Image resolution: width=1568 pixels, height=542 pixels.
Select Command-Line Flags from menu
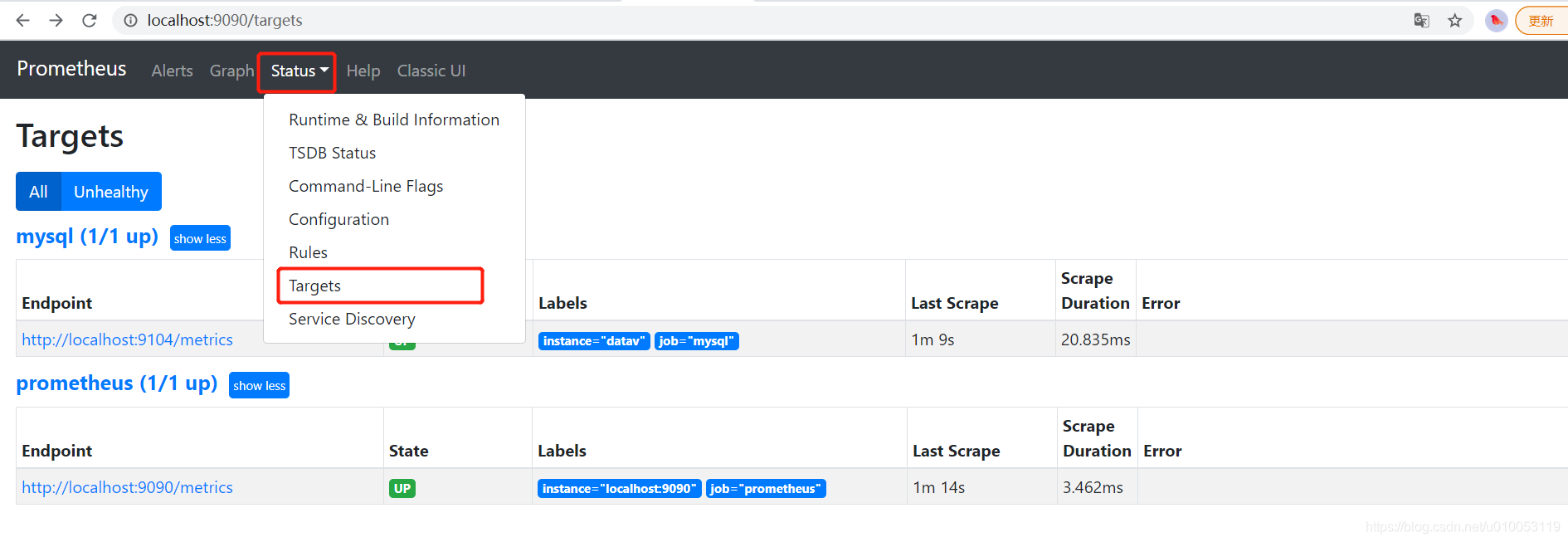tap(394, 186)
